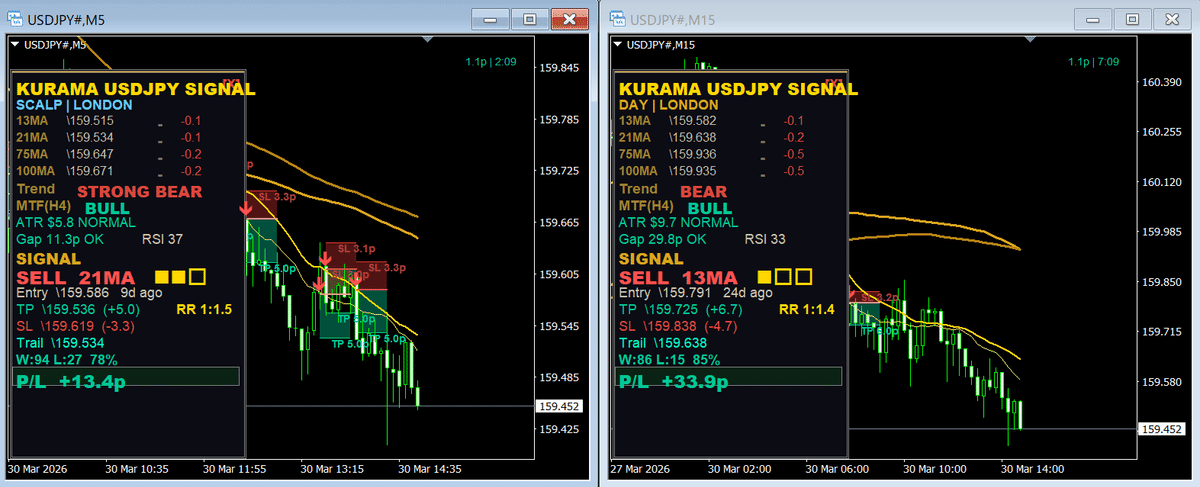Click the BULL status in M5 window
Viewport: 1200px width, 487px height.
[108, 208]
